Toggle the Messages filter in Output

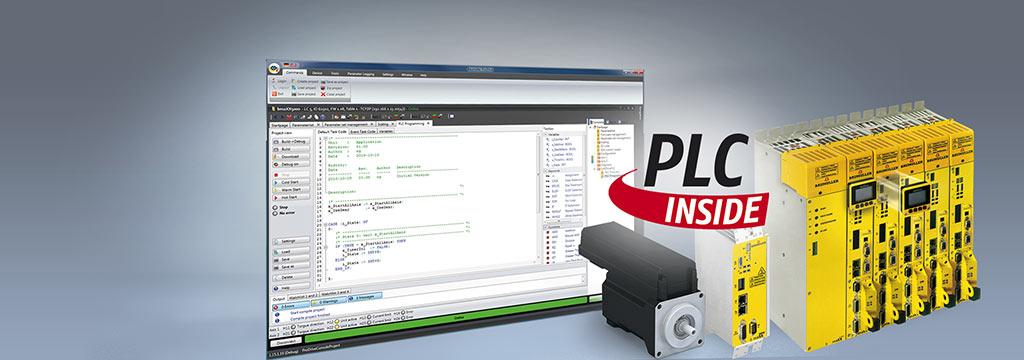point(364,297)
